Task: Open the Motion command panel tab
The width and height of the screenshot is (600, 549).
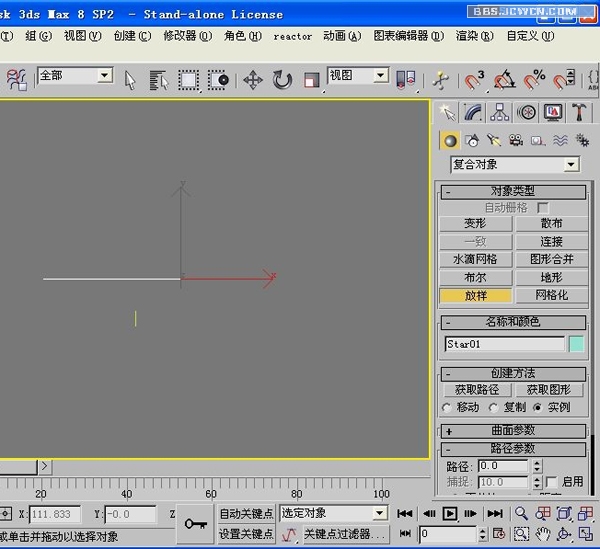Action: [527, 112]
